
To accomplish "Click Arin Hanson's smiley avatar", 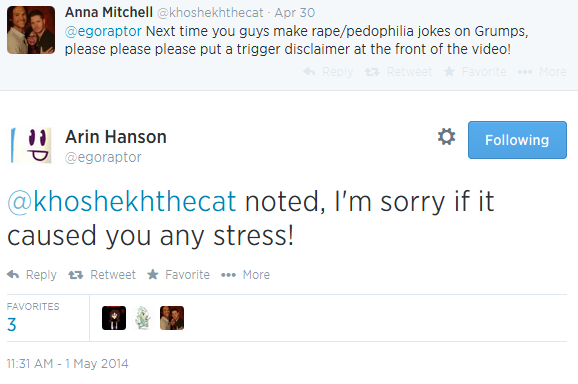I will point(31,146).
